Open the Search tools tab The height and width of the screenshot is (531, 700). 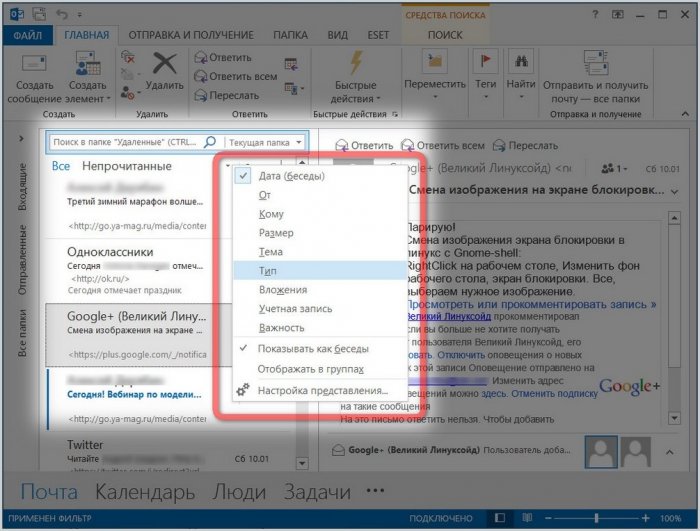(445, 35)
